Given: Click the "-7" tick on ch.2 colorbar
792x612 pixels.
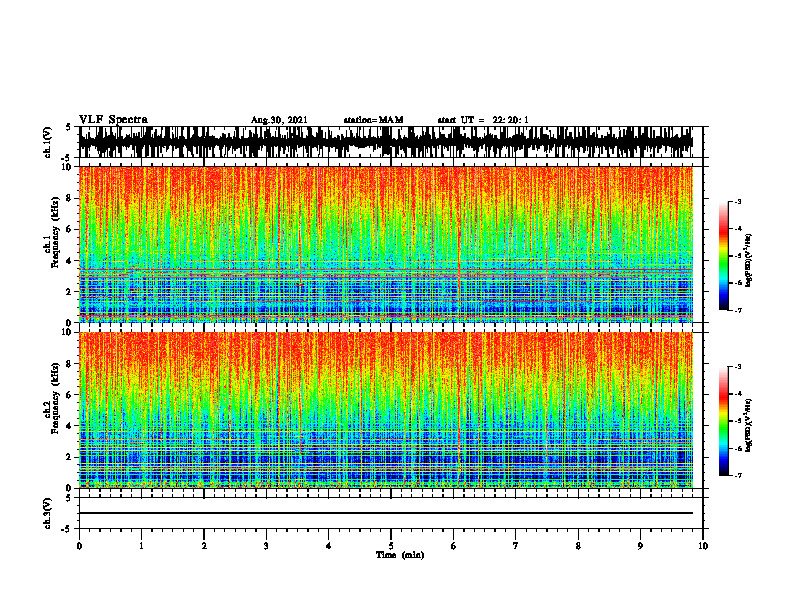Looking at the screenshot, I should point(738,475).
